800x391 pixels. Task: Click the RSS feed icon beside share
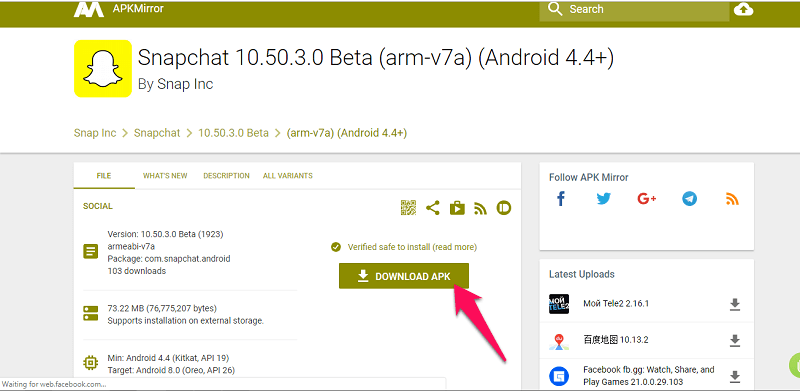(x=481, y=208)
